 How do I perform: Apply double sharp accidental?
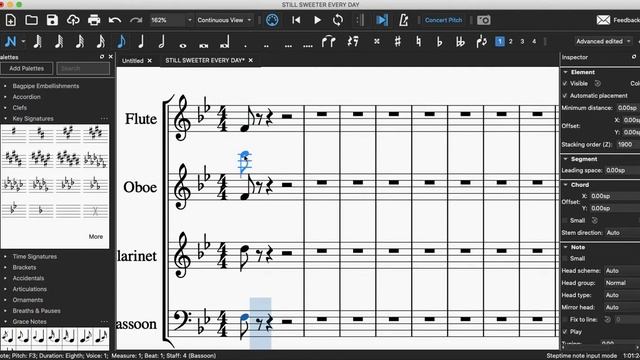pyautogui.click(x=377, y=41)
